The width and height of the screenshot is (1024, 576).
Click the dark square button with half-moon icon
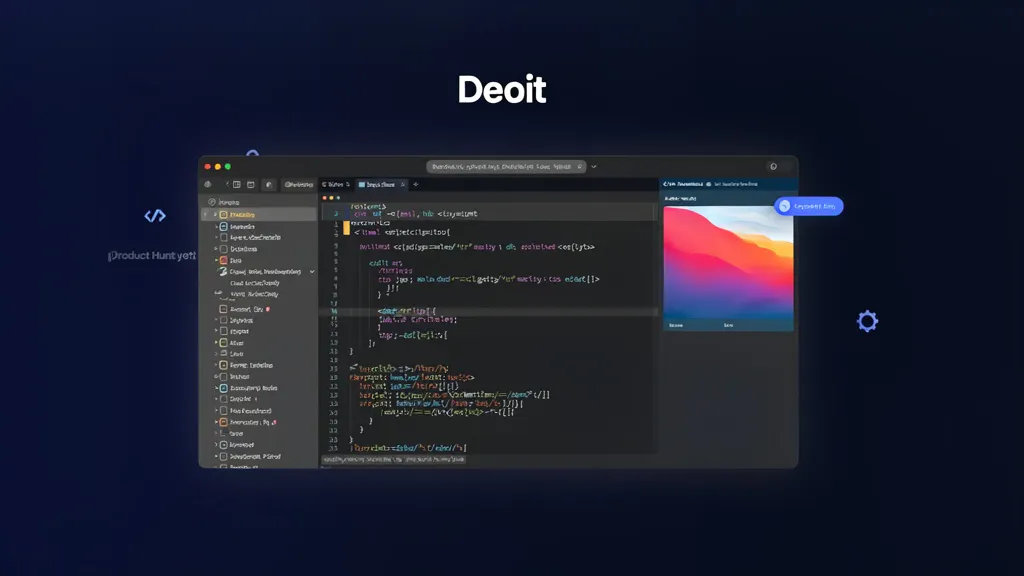[268, 185]
